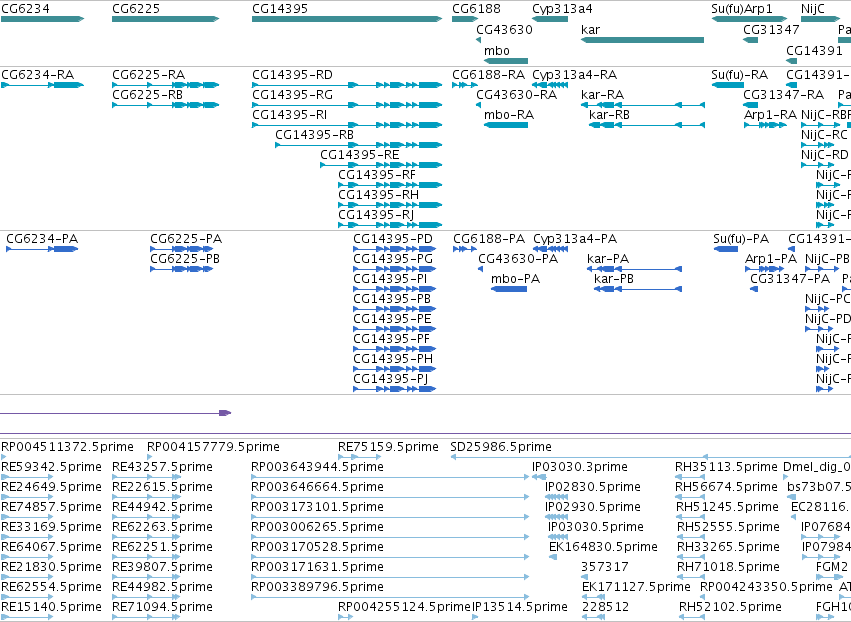This screenshot has height=622, width=851.
Task: Open EST SD25986.5prime
Action: point(501,447)
